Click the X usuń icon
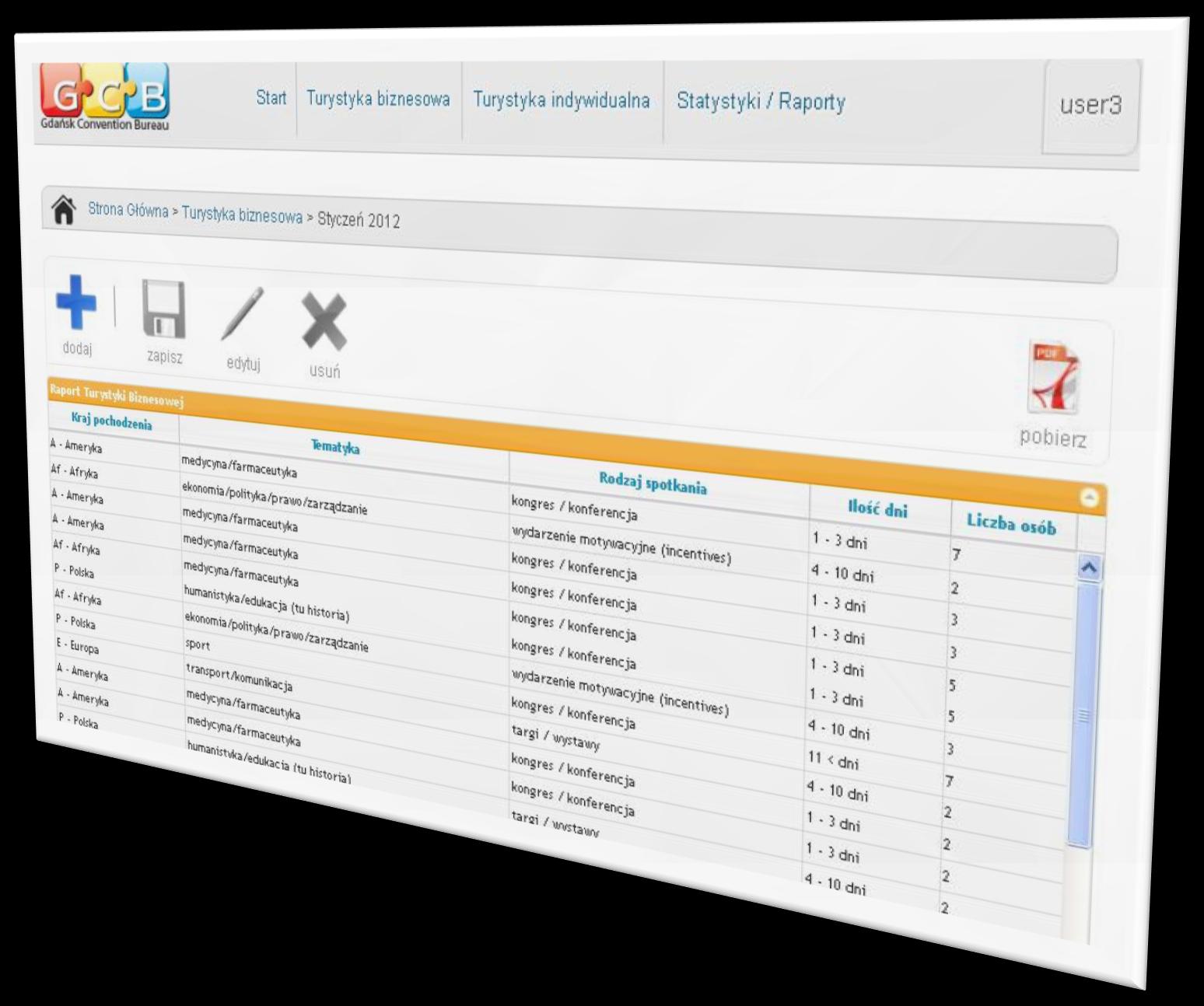 (324, 320)
